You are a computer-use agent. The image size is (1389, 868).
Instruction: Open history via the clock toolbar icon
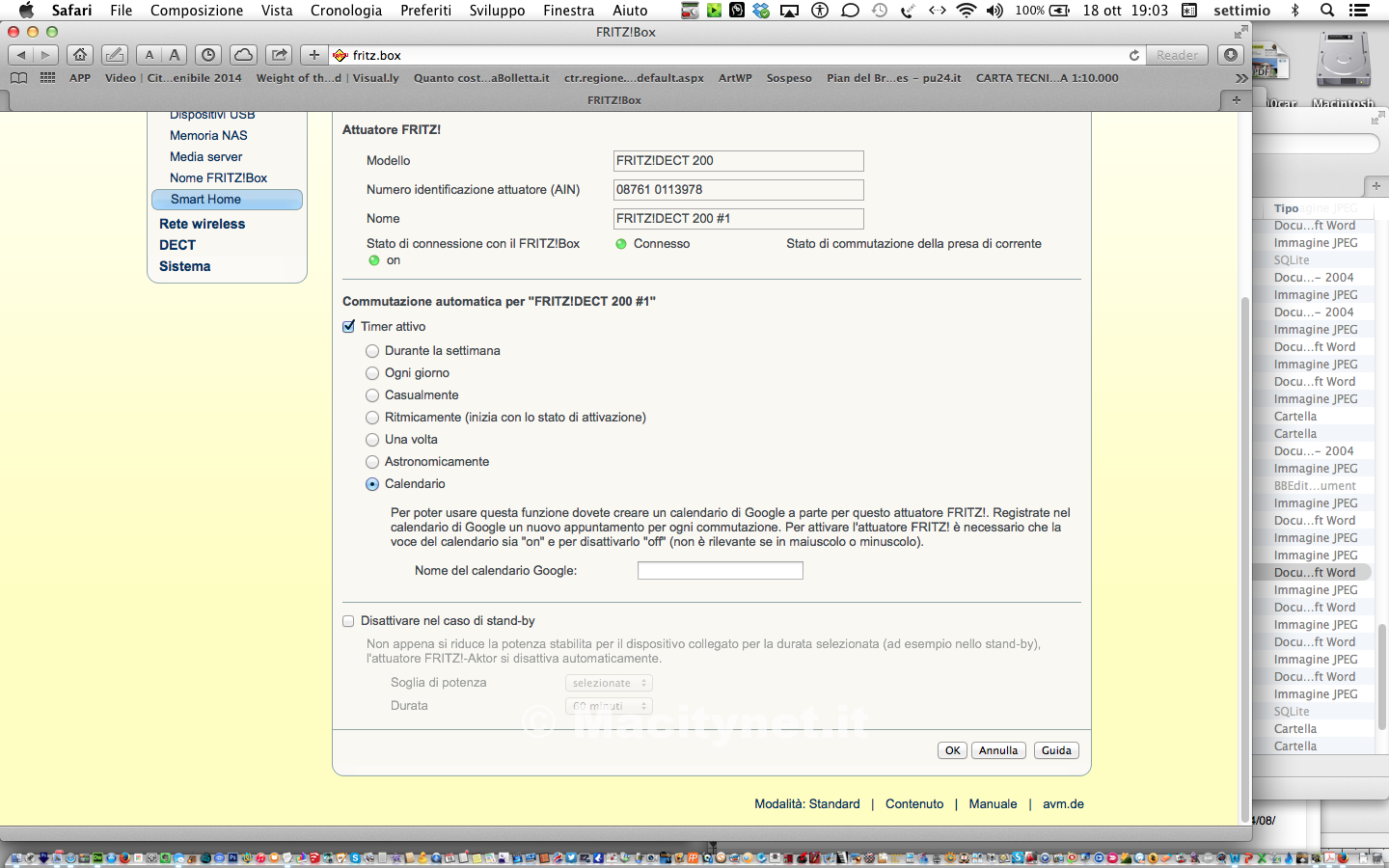[208, 55]
